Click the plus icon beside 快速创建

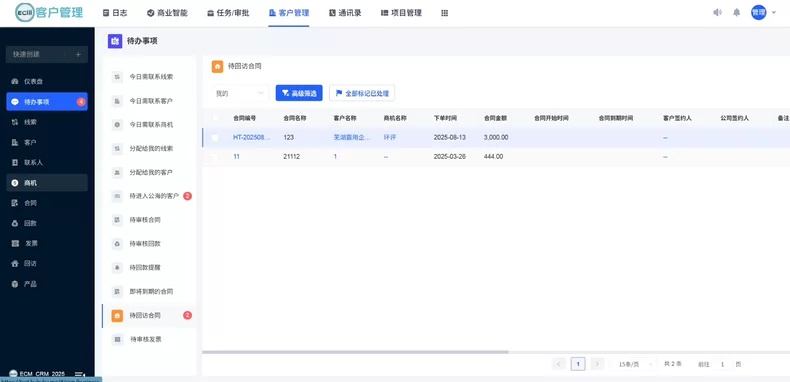pos(78,54)
